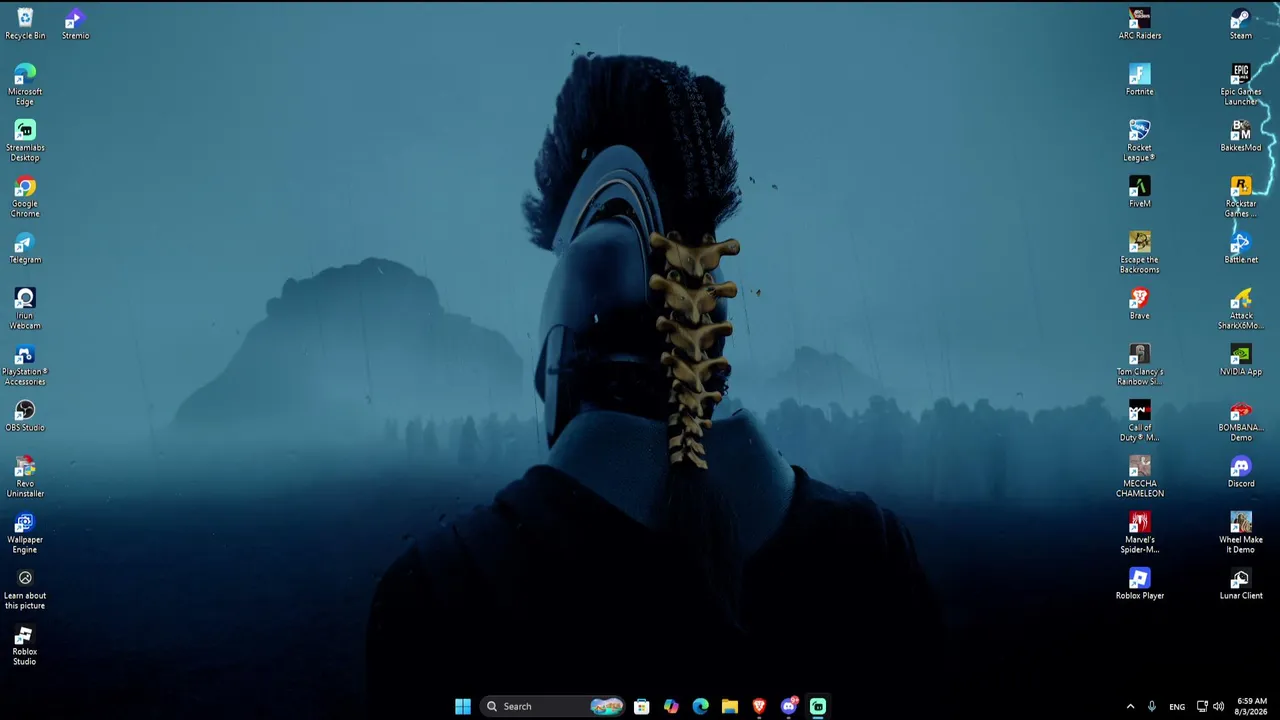Open the clock and date panel

pos(1252,706)
